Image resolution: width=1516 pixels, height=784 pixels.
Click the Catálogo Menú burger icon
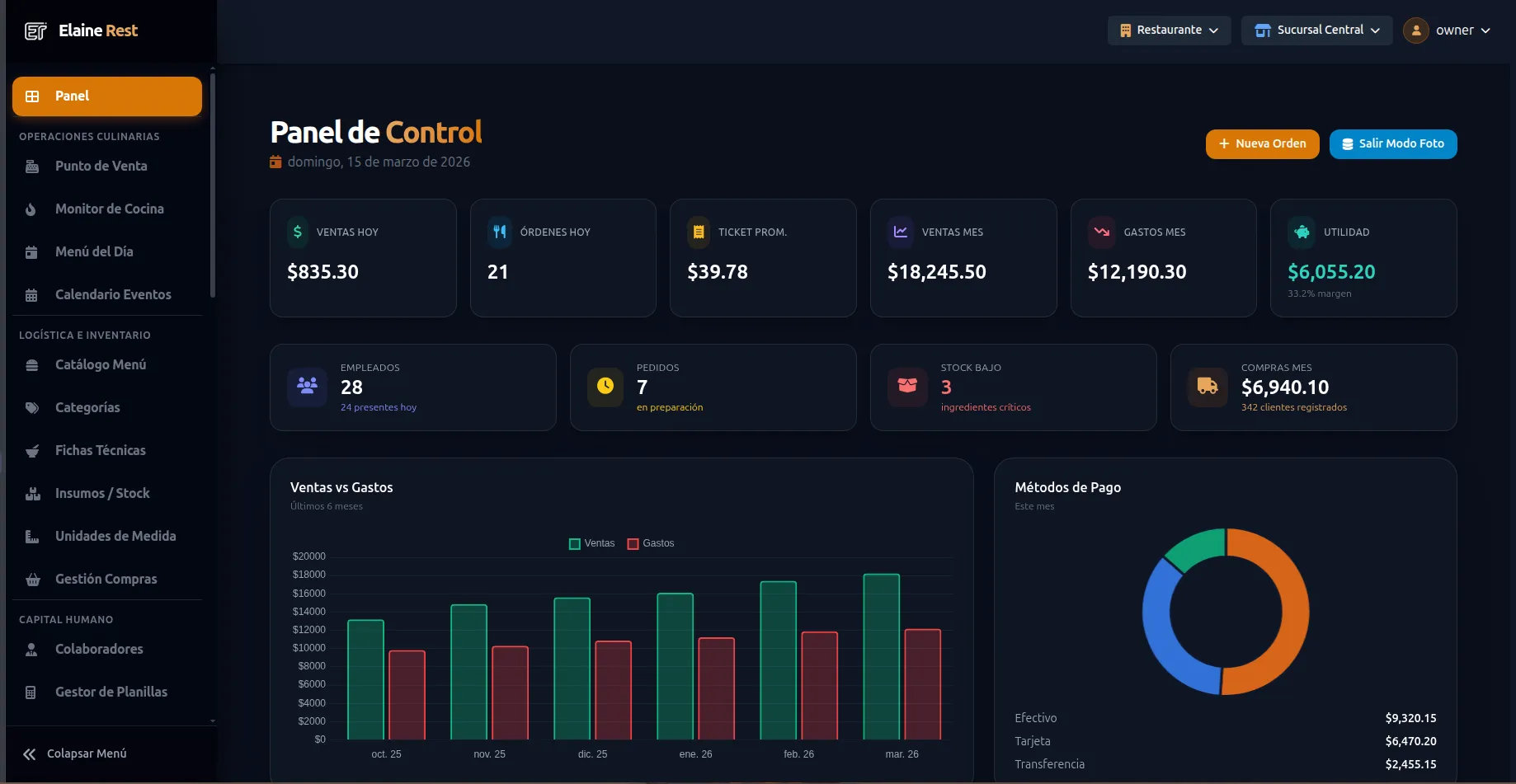point(32,365)
